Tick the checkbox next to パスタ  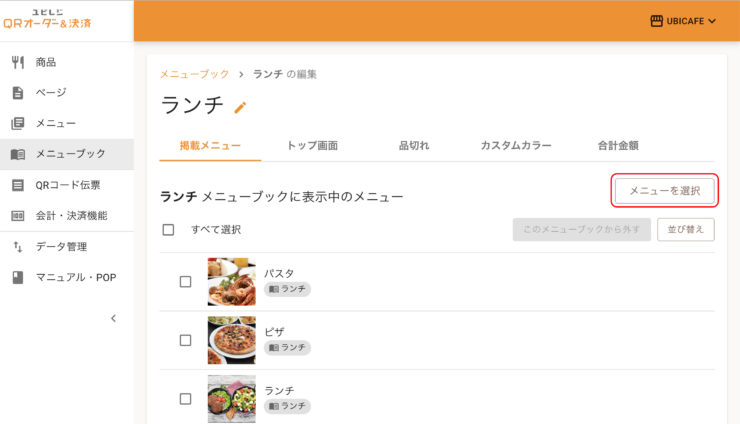point(185,282)
